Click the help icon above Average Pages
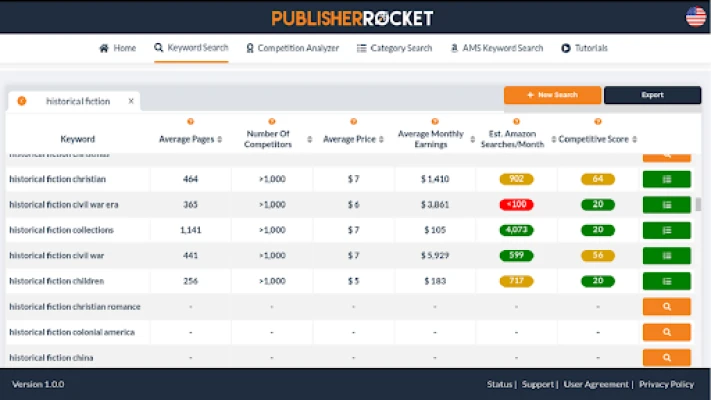The width and height of the screenshot is (711, 400). coord(190,122)
